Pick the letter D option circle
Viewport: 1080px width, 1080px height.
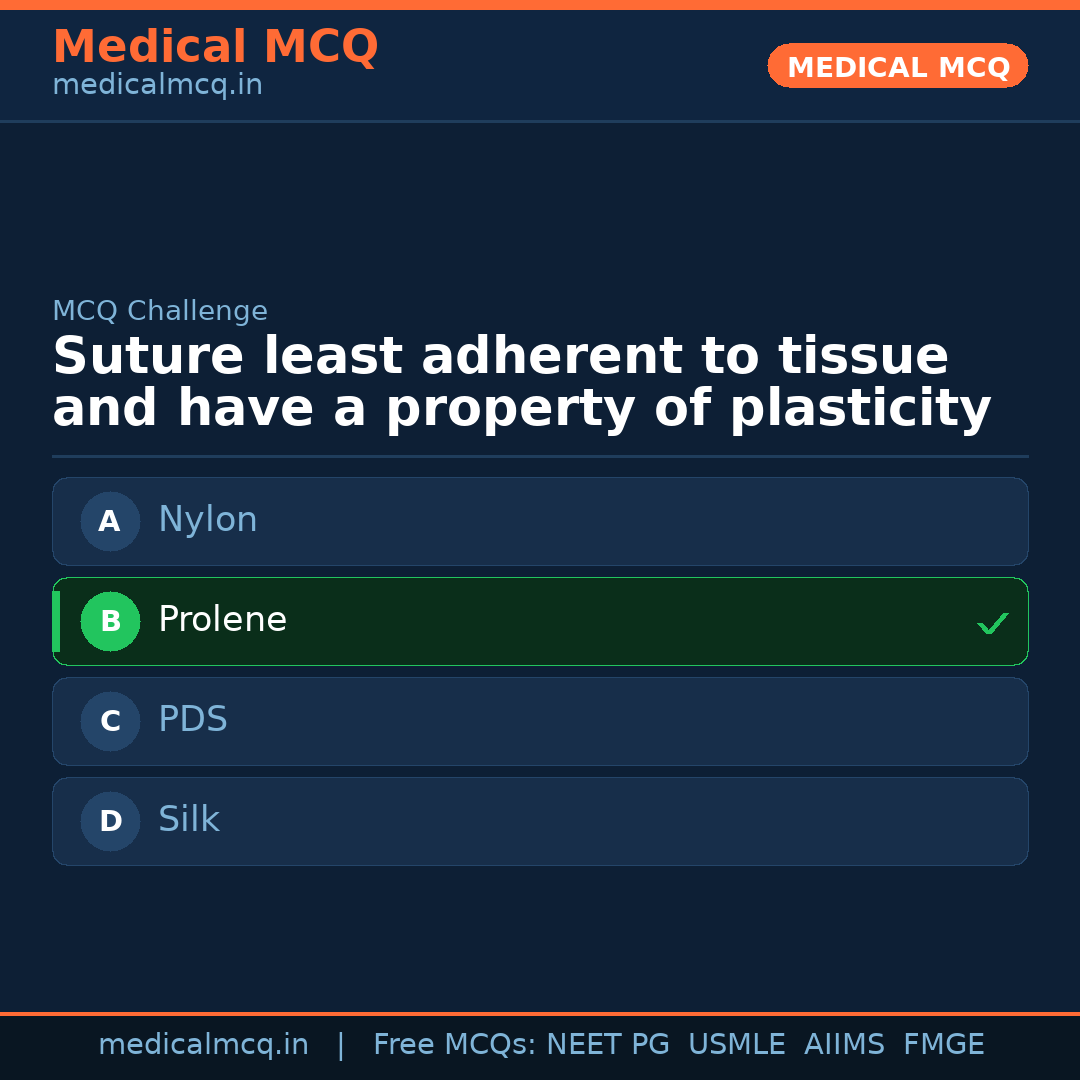pyautogui.click(x=110, y=821)
